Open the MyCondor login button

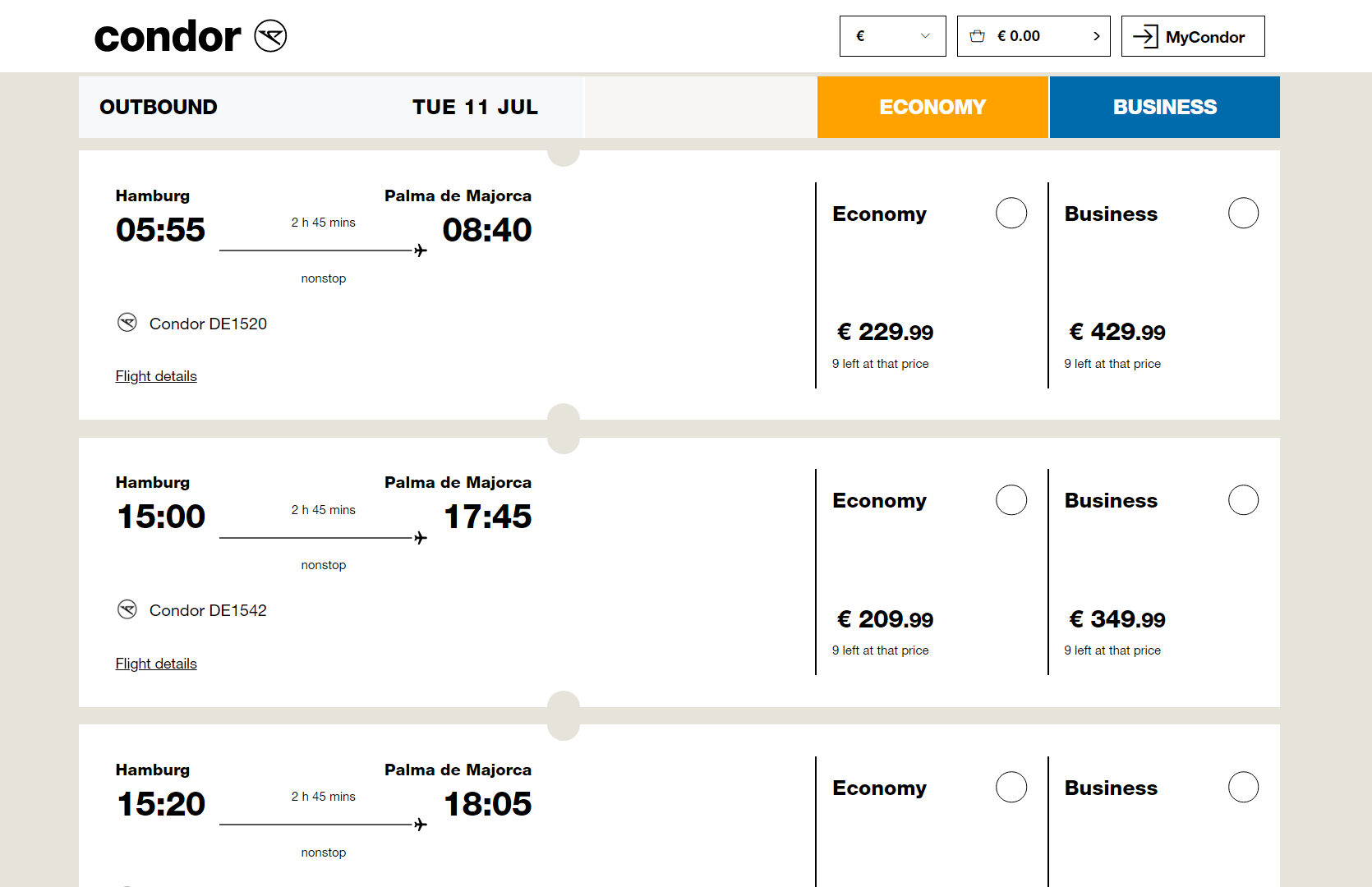[x=1193, y=36]
